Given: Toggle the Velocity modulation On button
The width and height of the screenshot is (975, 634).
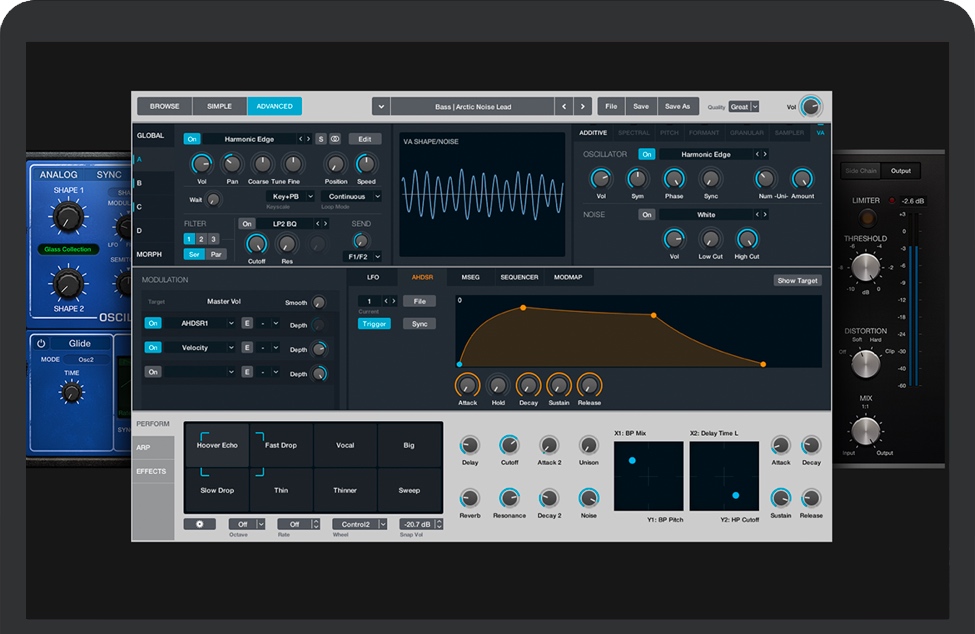Looking at the screenshot, I should point(152,348).
